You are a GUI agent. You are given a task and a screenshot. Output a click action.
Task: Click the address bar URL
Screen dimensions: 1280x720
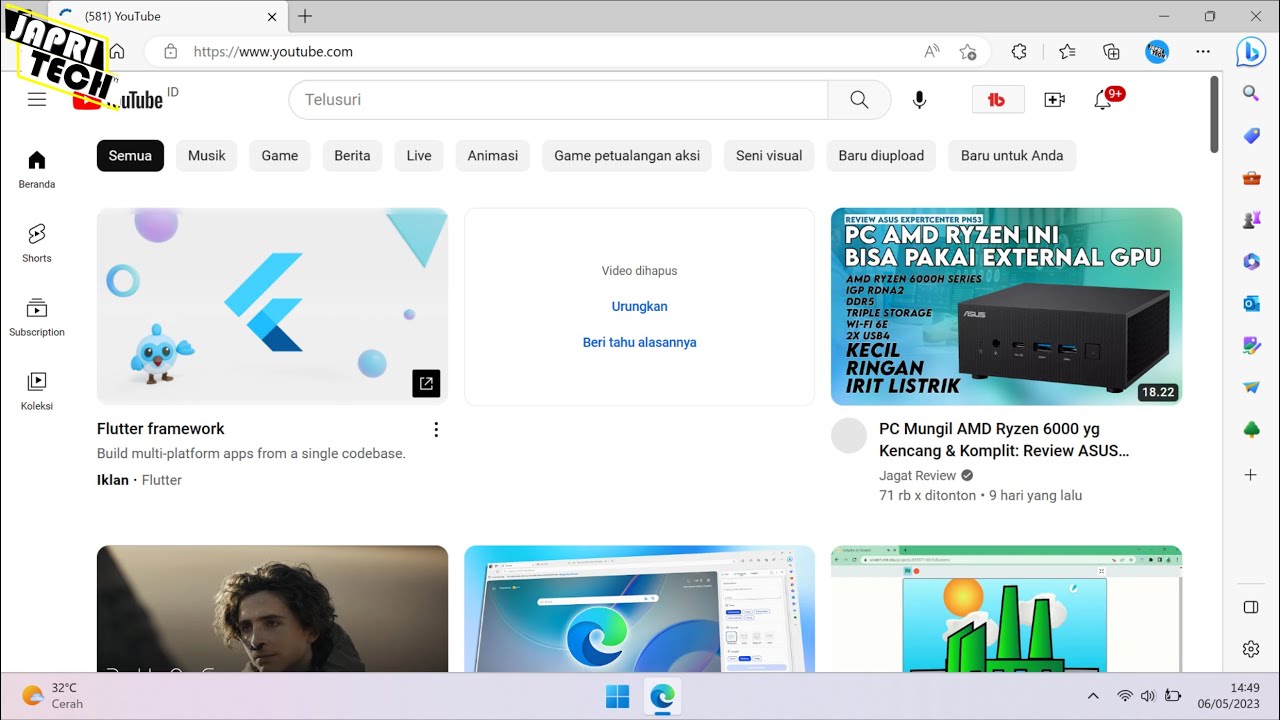(x=273, y=51)
